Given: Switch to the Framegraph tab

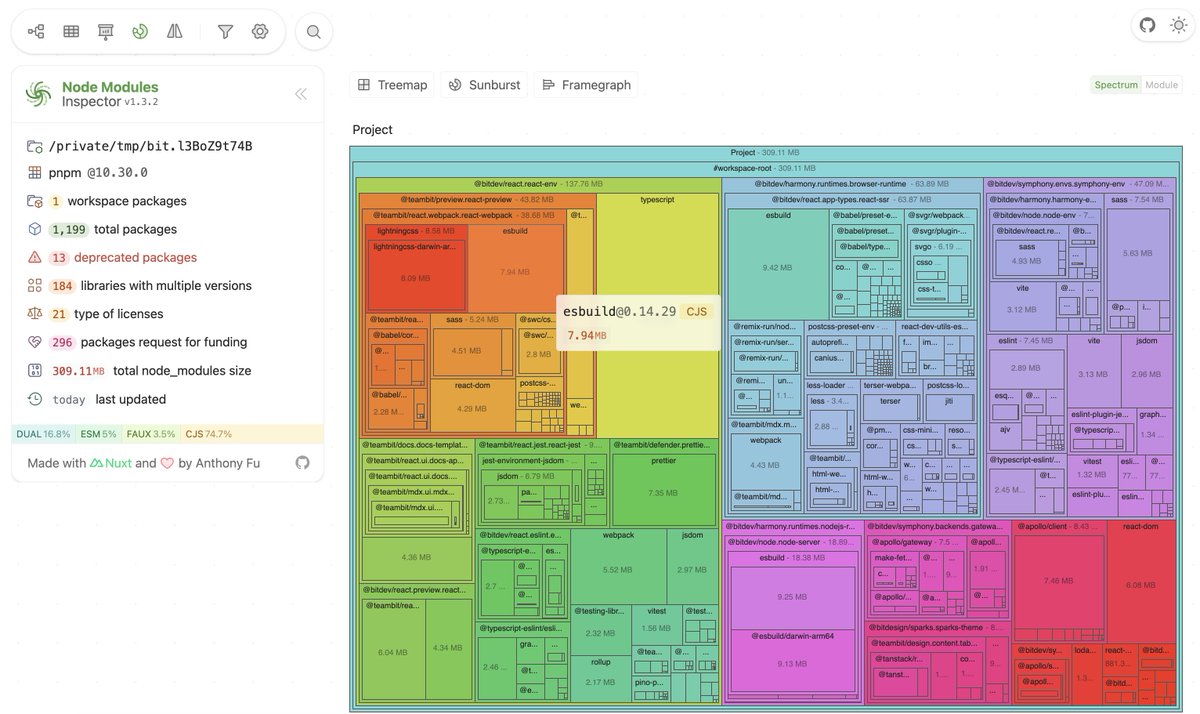Looking at the screenshot, I should tap(587, 85).
